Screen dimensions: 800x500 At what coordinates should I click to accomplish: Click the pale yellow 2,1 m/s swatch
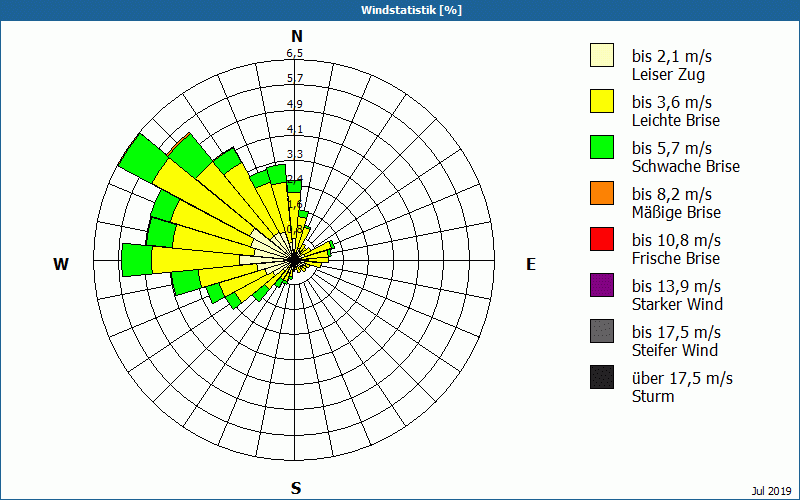pos(602,55)
